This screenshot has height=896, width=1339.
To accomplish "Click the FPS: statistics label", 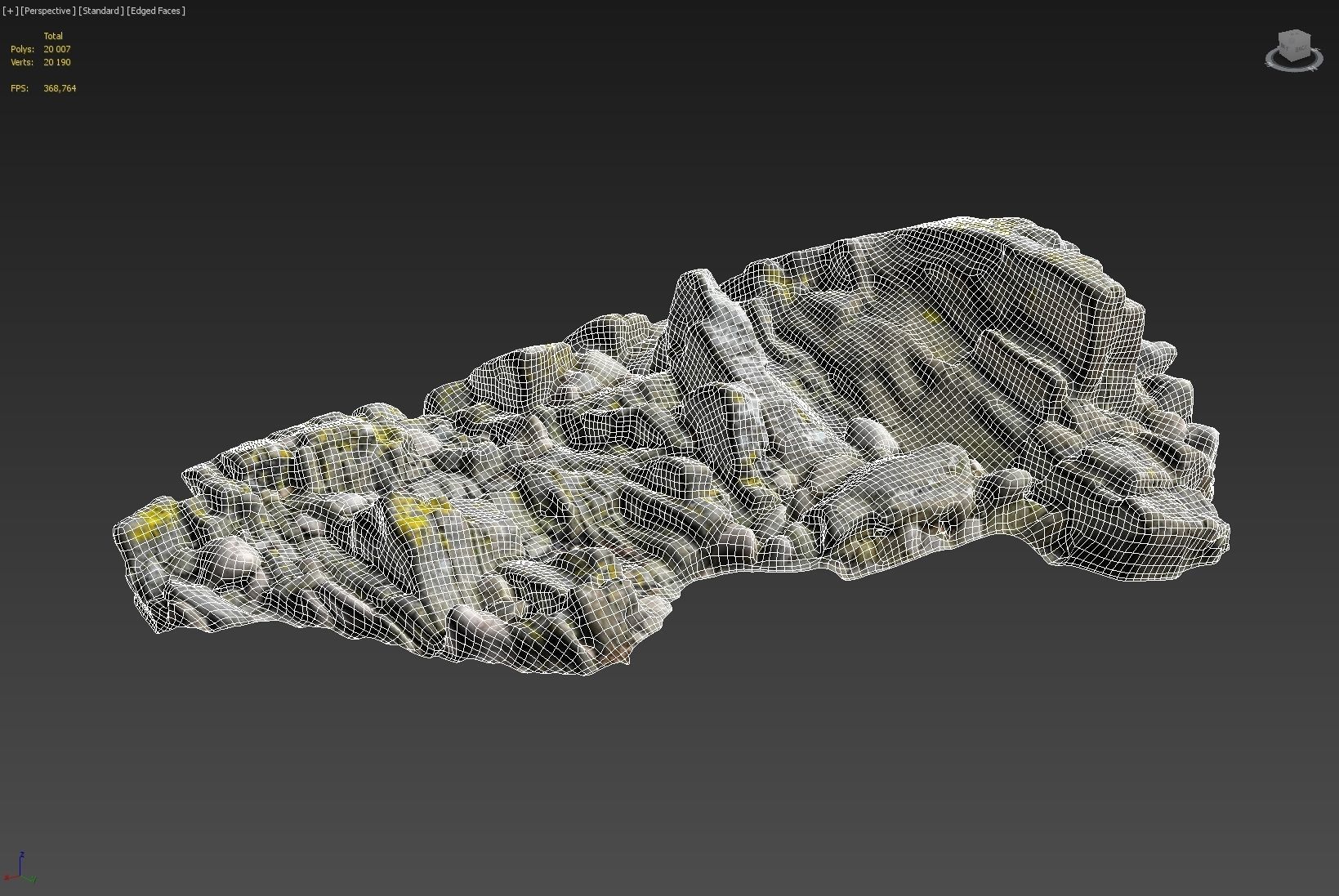I will [x=20, y=88].
